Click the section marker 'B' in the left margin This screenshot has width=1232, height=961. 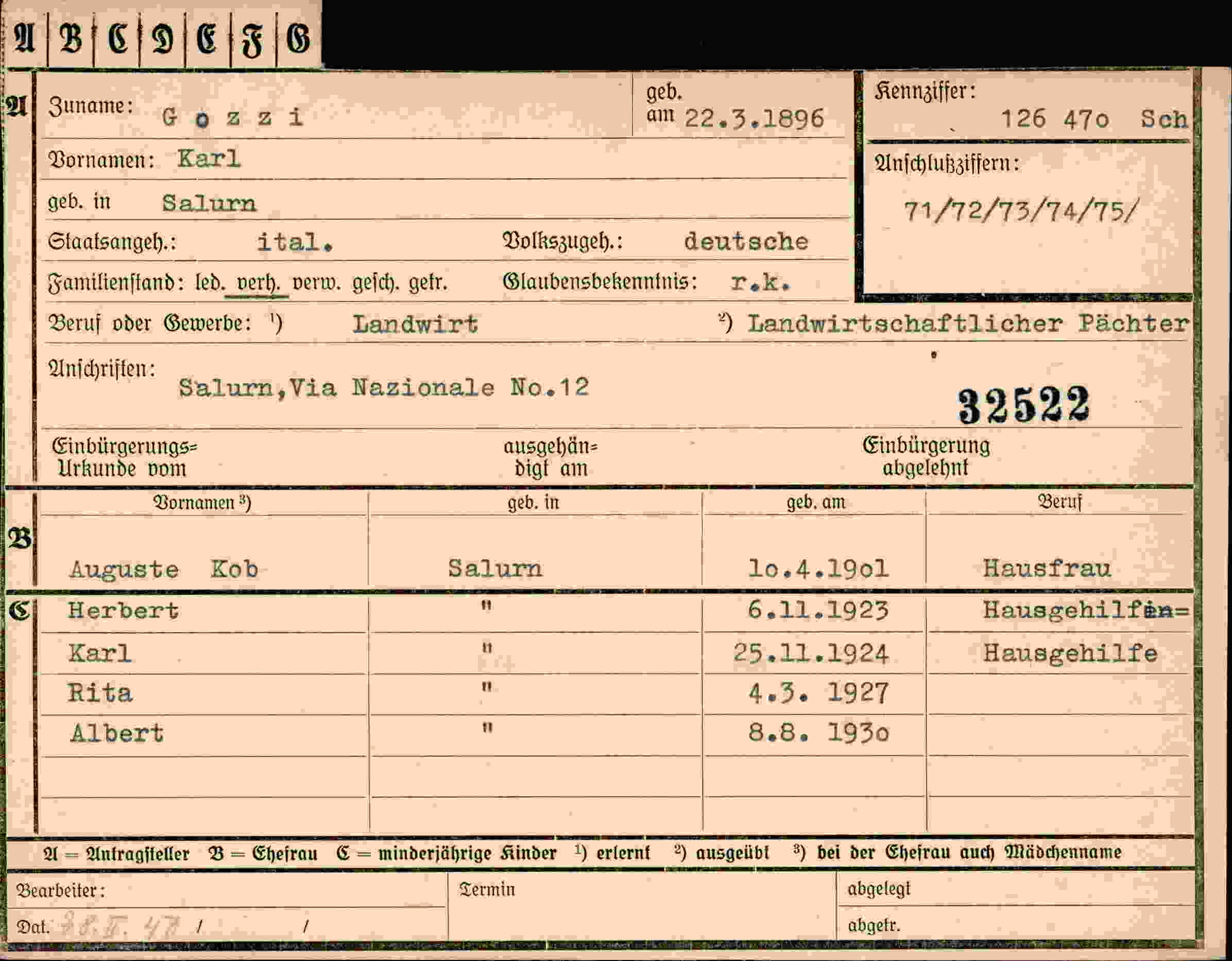(x=19, y=539)
